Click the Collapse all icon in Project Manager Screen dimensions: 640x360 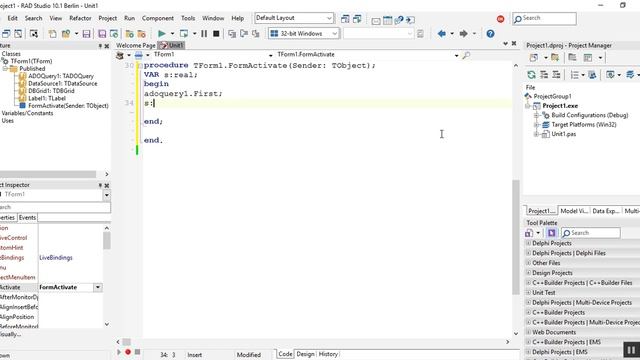556,75
